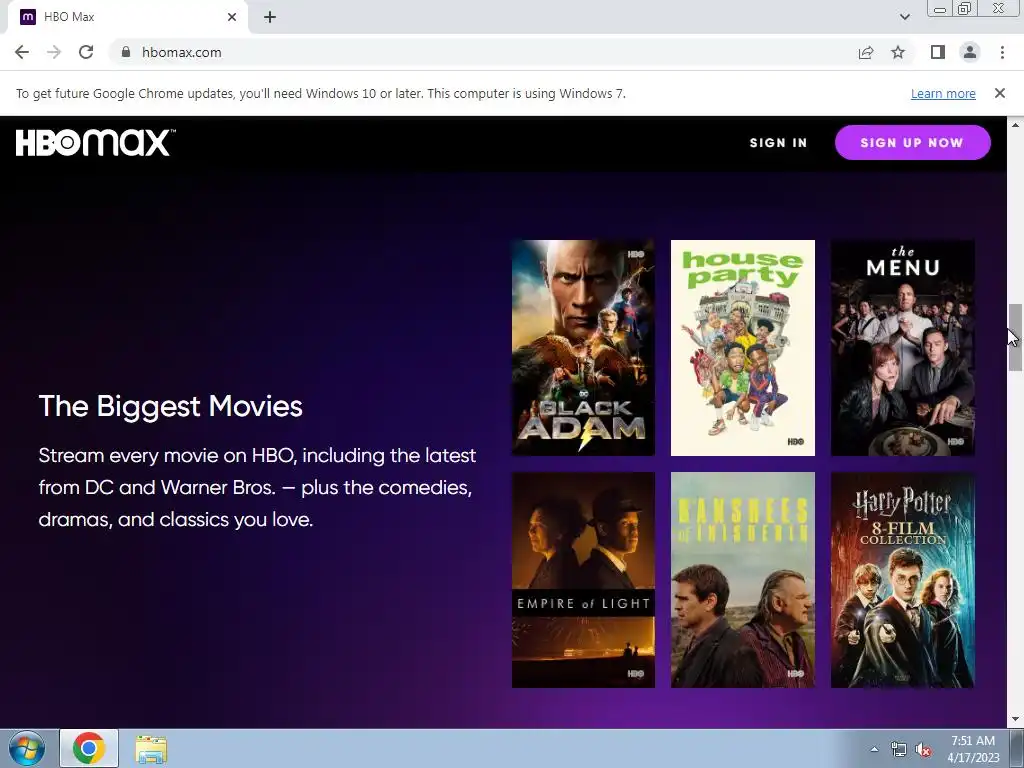Screen dimensions: 1024x768
Task: Open the Banshees of Inisherin poster
Action: tap(743, 580)
